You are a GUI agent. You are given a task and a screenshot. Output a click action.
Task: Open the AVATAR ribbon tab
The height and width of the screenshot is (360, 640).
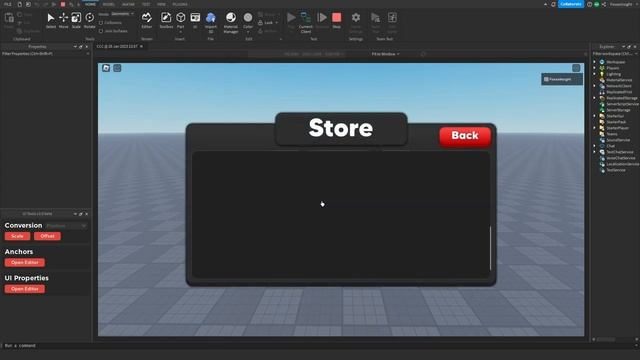coord(128,4)
